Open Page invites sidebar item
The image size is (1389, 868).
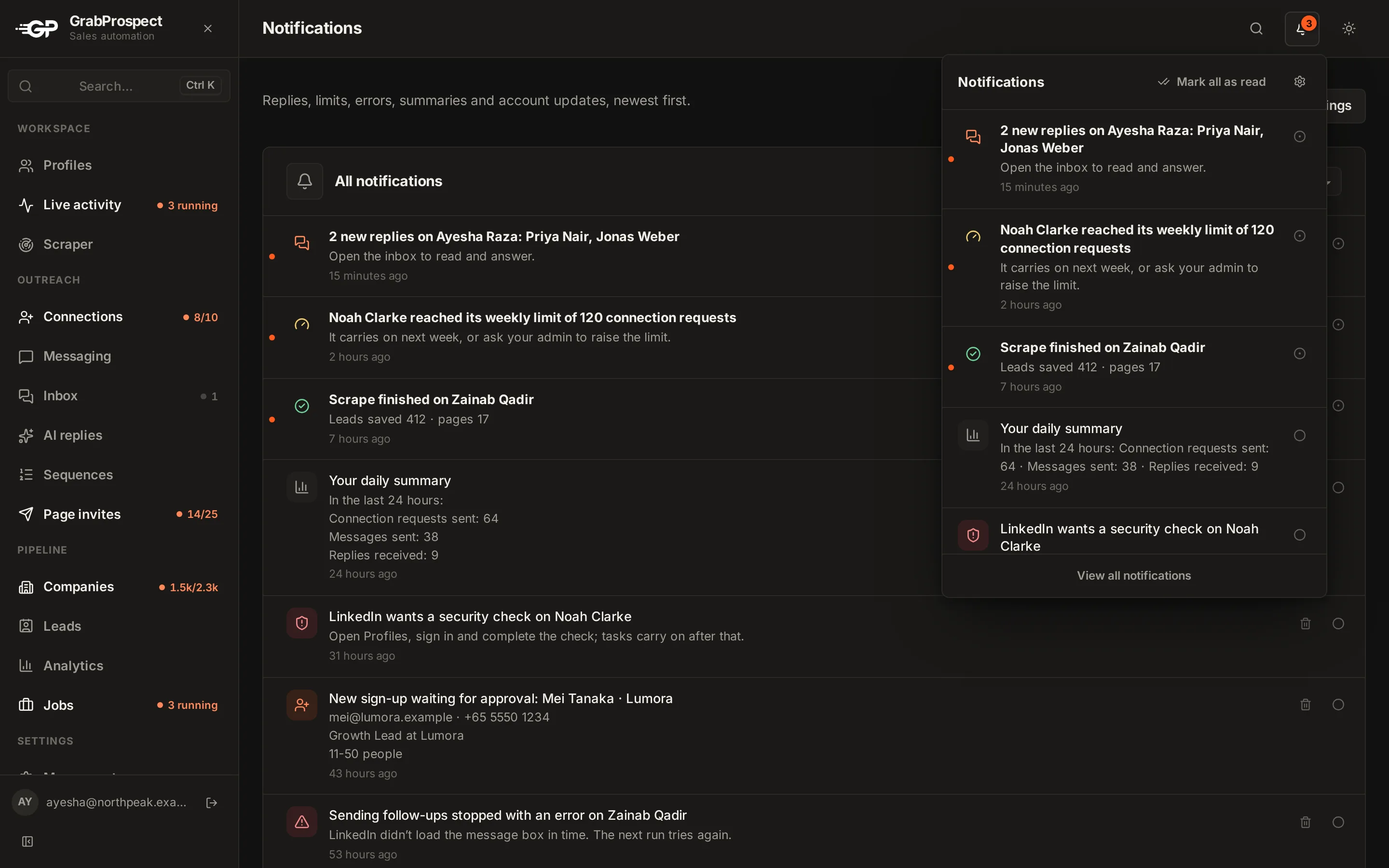pyautogui.click(x=119, y=515)
